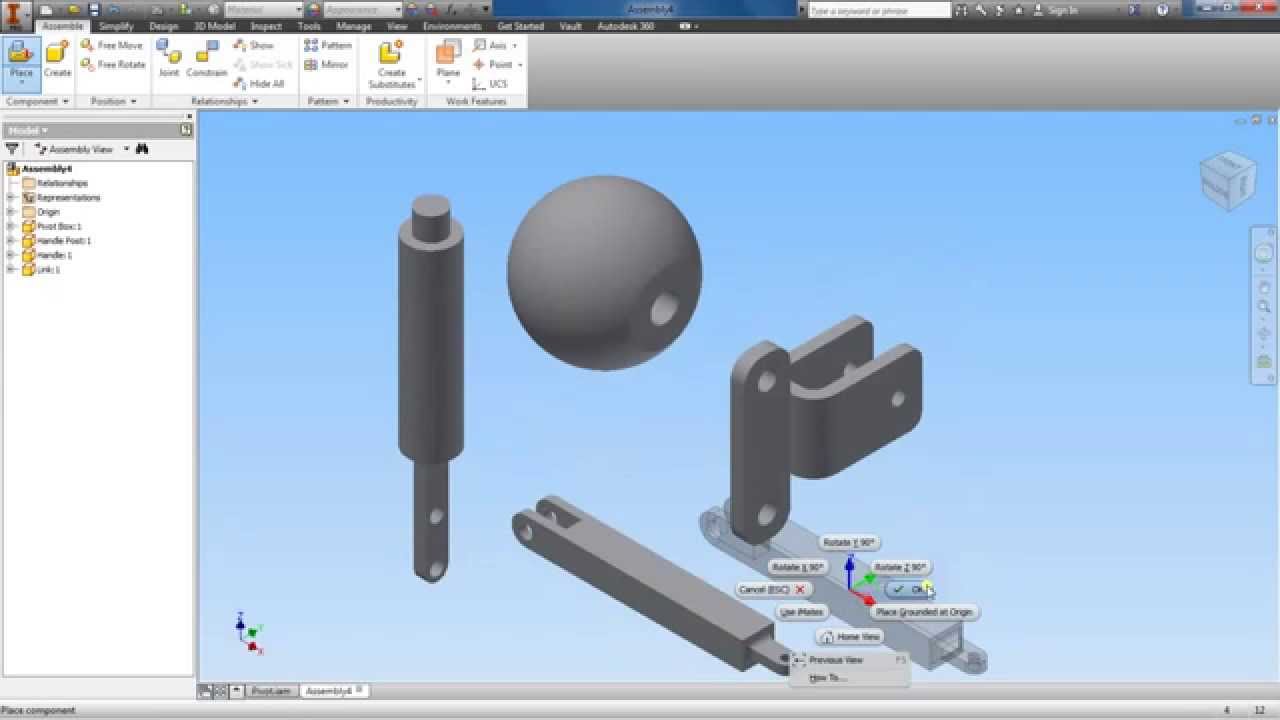Expand the Pivot Box:1 tree node
The width and height of the screenshot is (1280, 720).
pyautogui.click(x=10, y=226)
